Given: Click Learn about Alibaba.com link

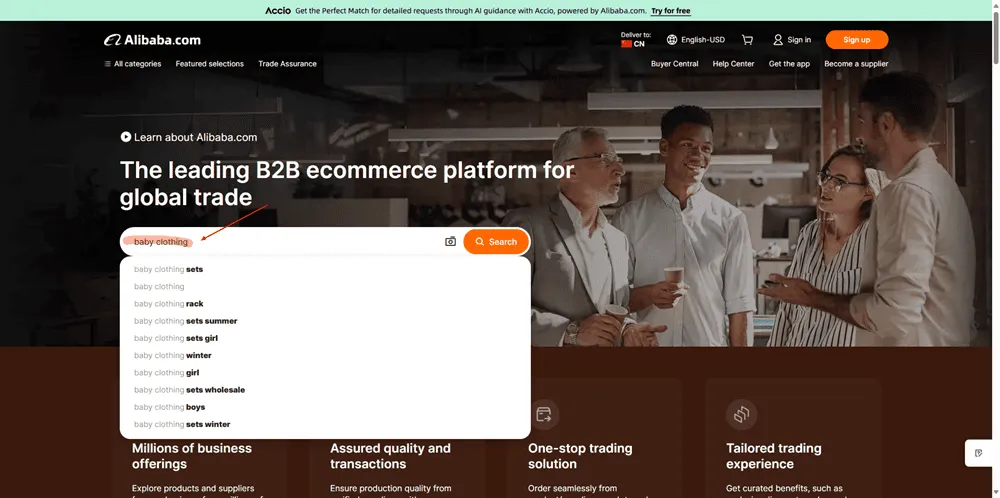Looking at the screenshot, I should [195, 136].
